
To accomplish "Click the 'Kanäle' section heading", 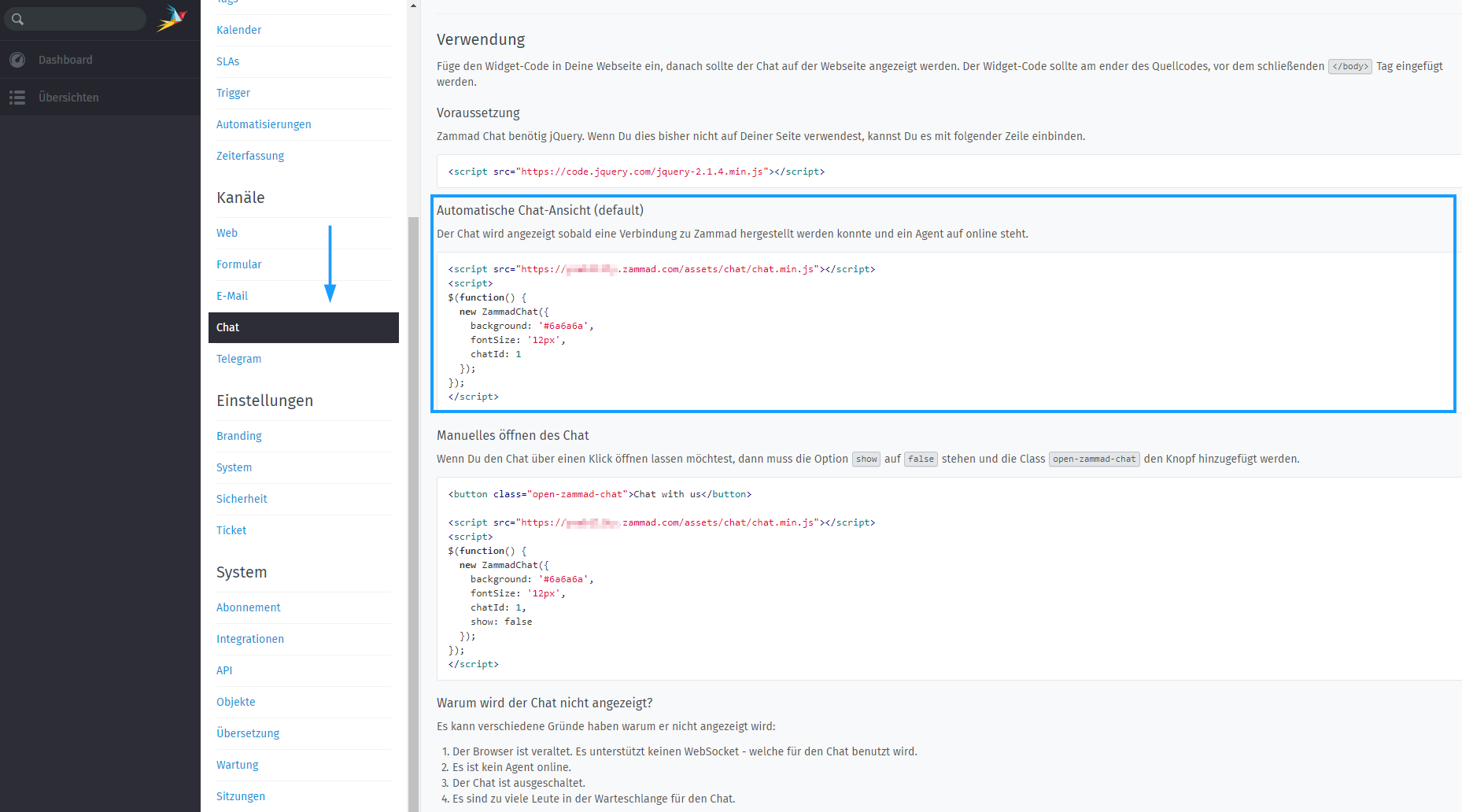I will pos(241,197).
